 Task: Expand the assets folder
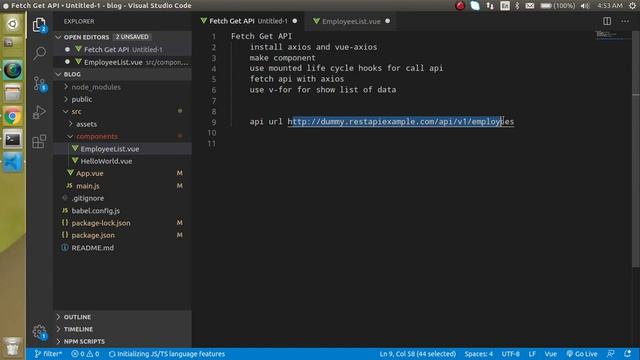click(71, 124)
